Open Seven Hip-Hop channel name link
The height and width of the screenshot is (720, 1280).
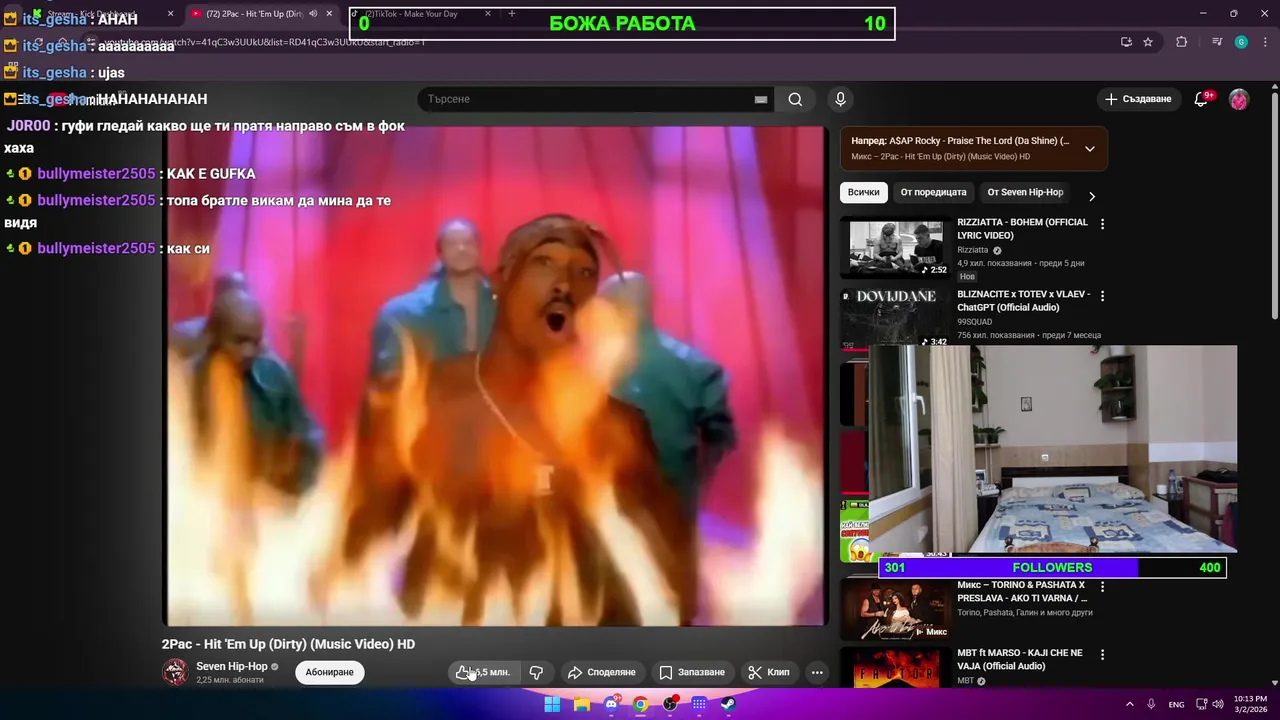(x=232, y=666)
